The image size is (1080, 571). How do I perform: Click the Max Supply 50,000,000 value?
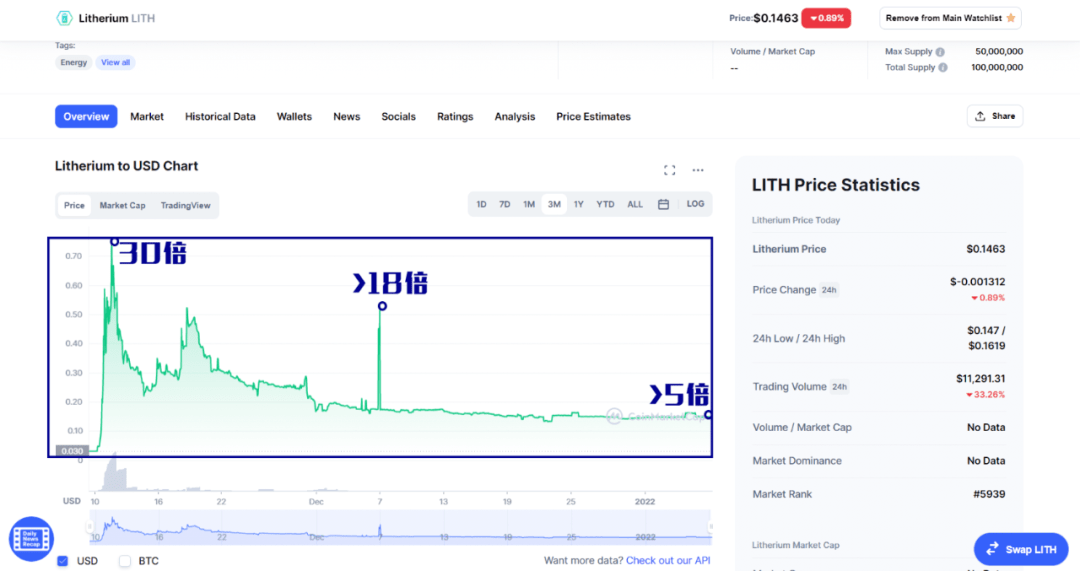click(999, 52)
